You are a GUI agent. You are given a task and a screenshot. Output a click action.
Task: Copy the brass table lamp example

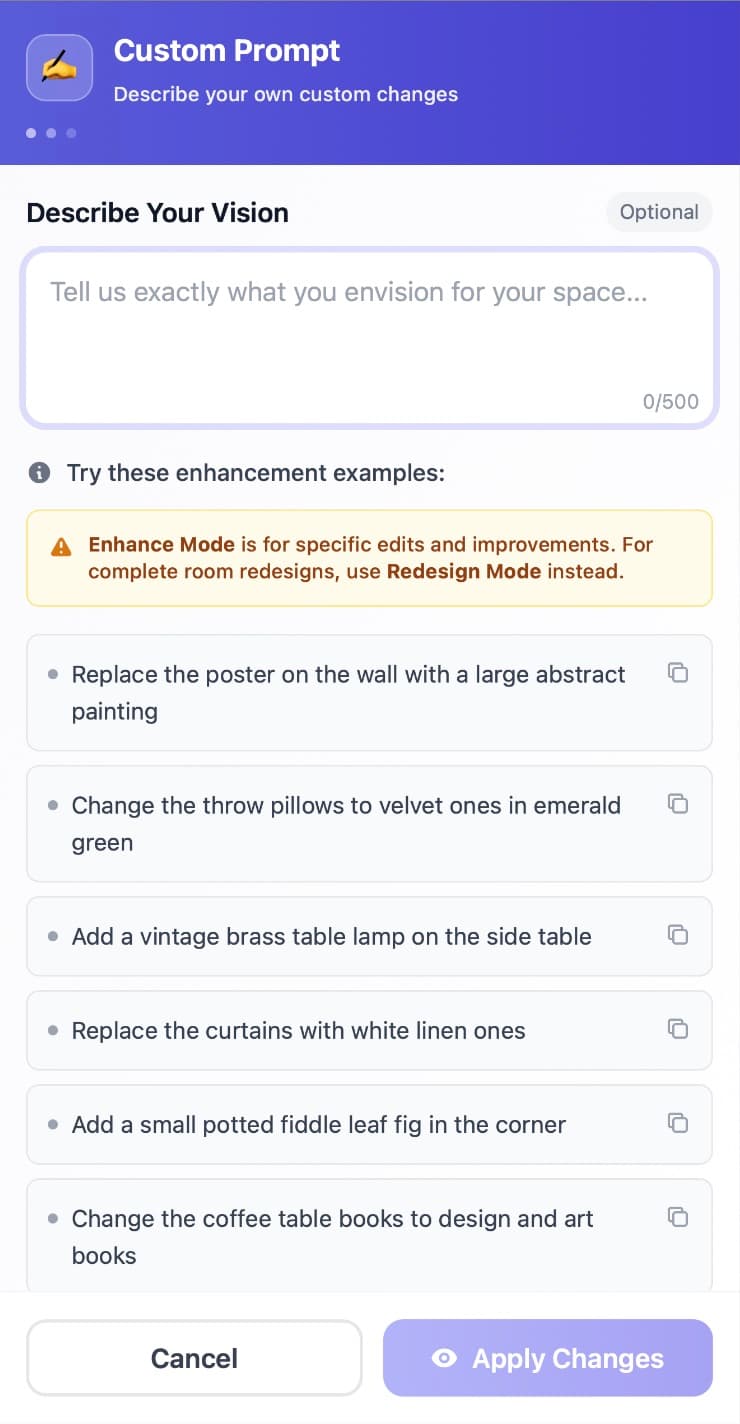(678, 935)
